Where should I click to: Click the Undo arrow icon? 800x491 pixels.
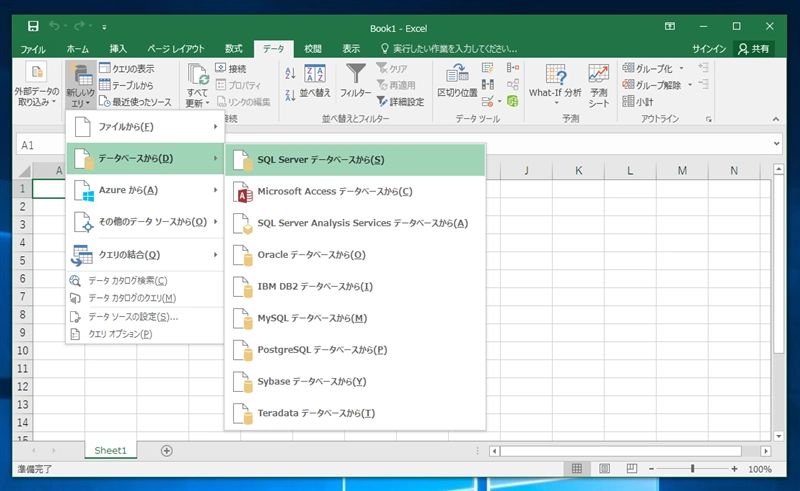[54, 26]
